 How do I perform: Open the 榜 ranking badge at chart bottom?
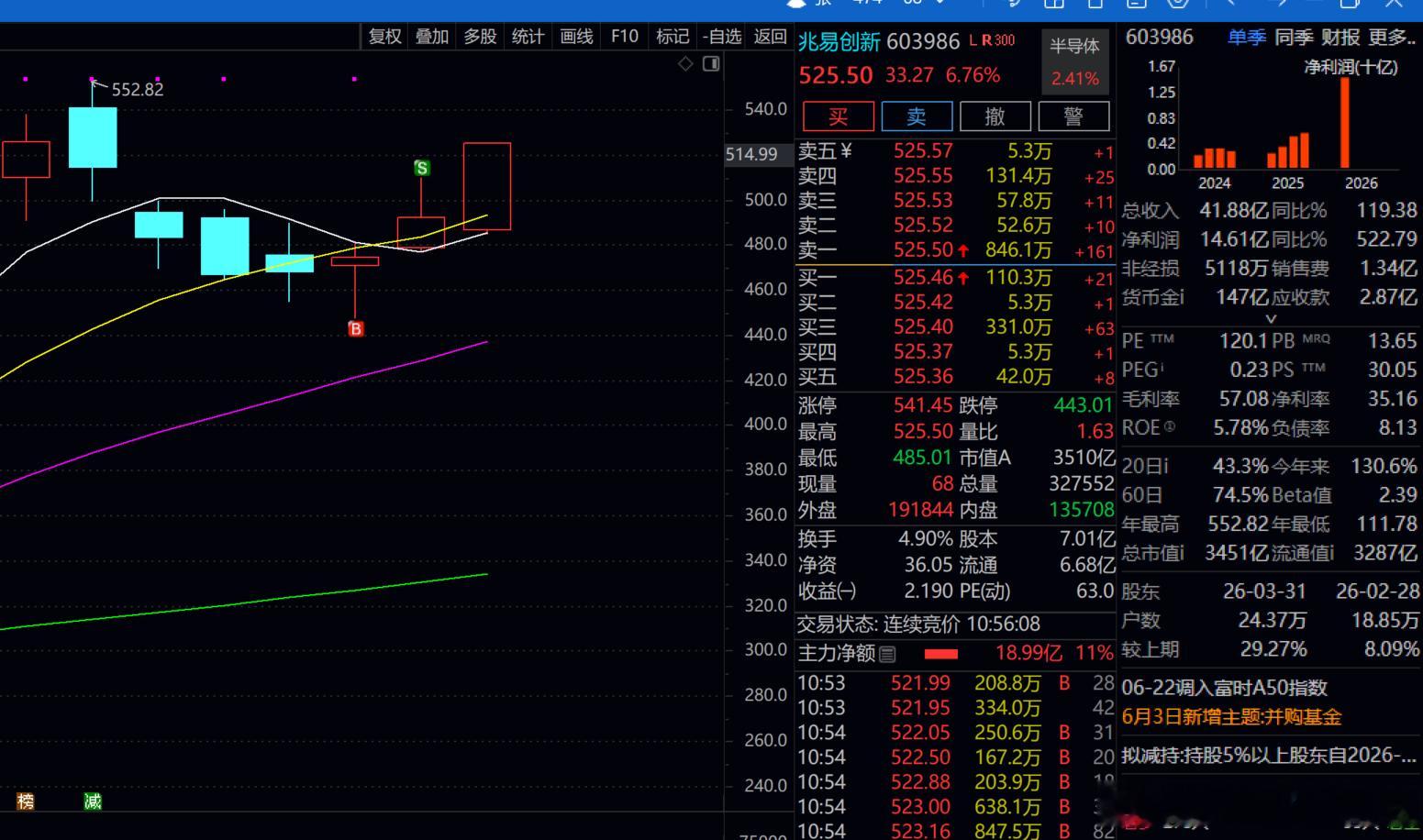[26, 801]
